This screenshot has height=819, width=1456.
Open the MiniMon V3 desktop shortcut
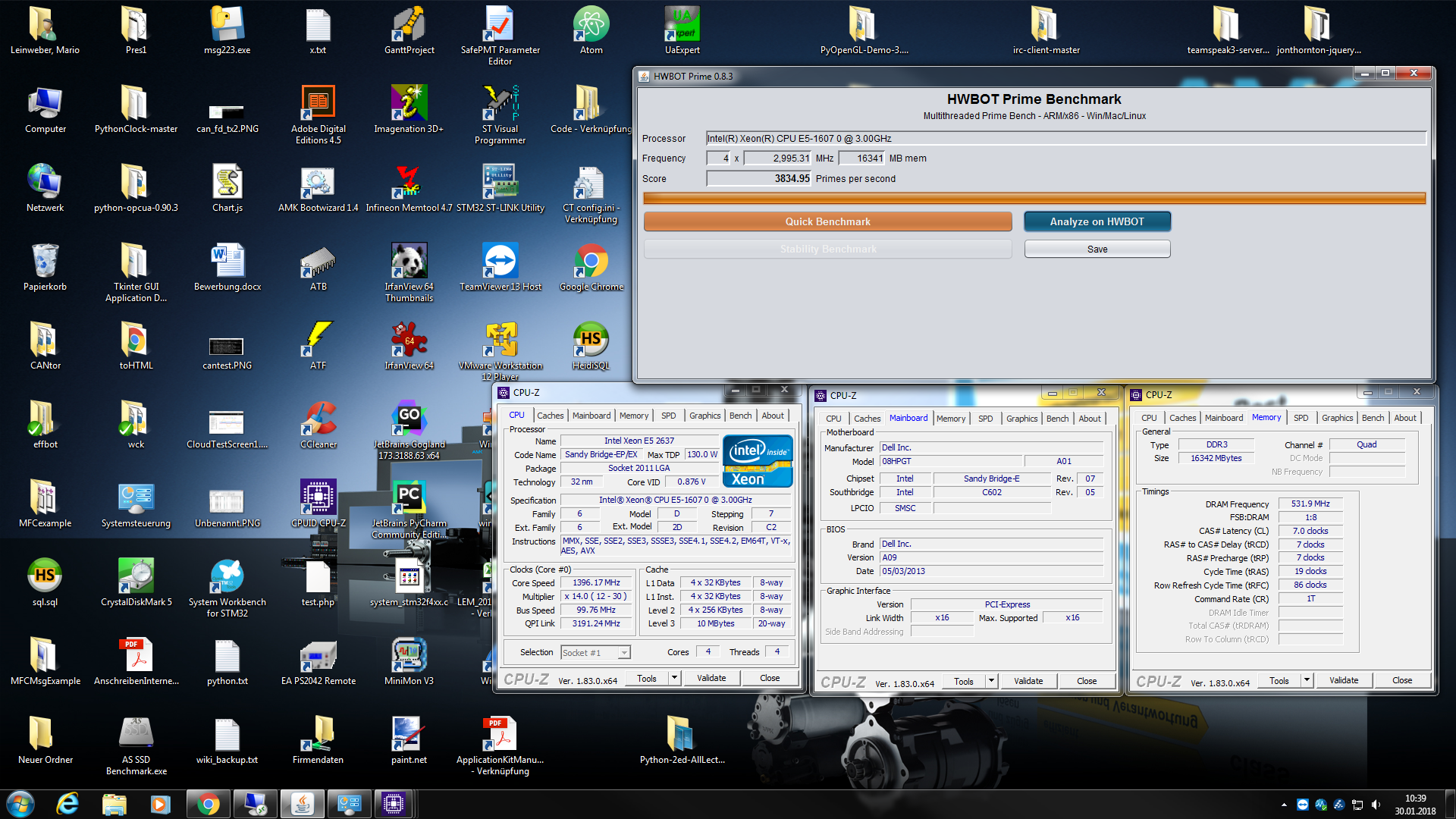(x=409, y=661)
